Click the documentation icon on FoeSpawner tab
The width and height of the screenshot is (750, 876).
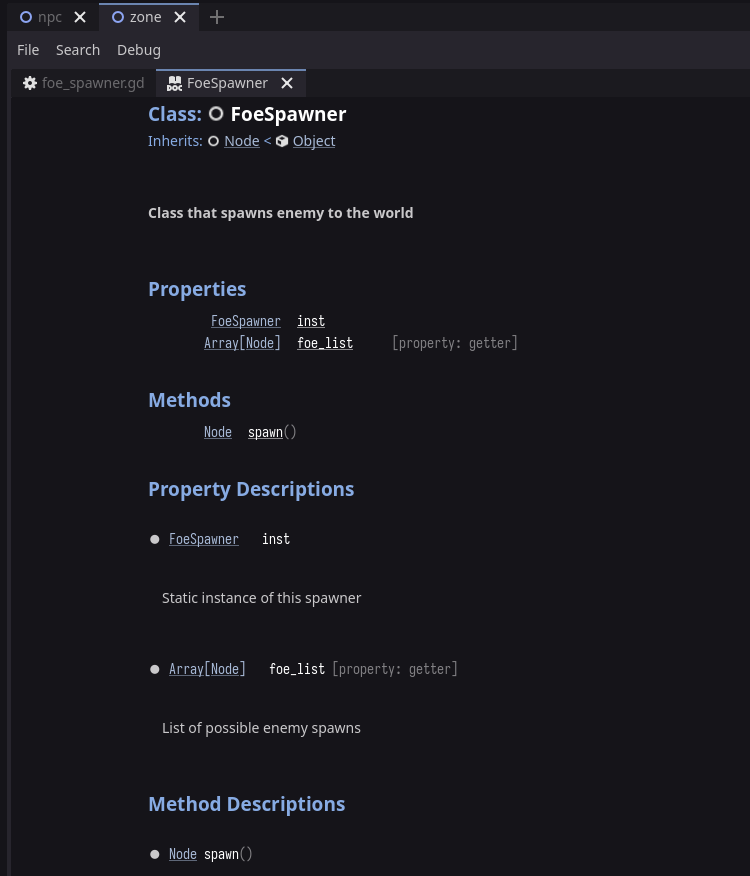click(x=174, y=83)
